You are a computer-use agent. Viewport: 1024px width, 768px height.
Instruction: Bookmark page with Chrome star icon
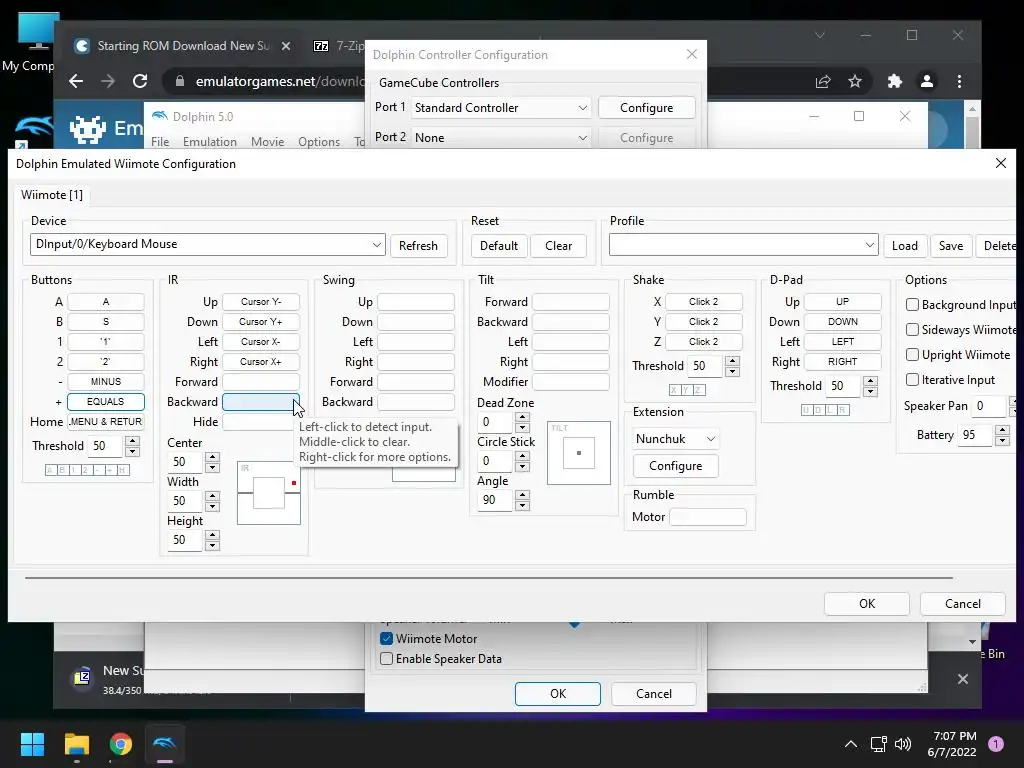click(x=855, y=81)
